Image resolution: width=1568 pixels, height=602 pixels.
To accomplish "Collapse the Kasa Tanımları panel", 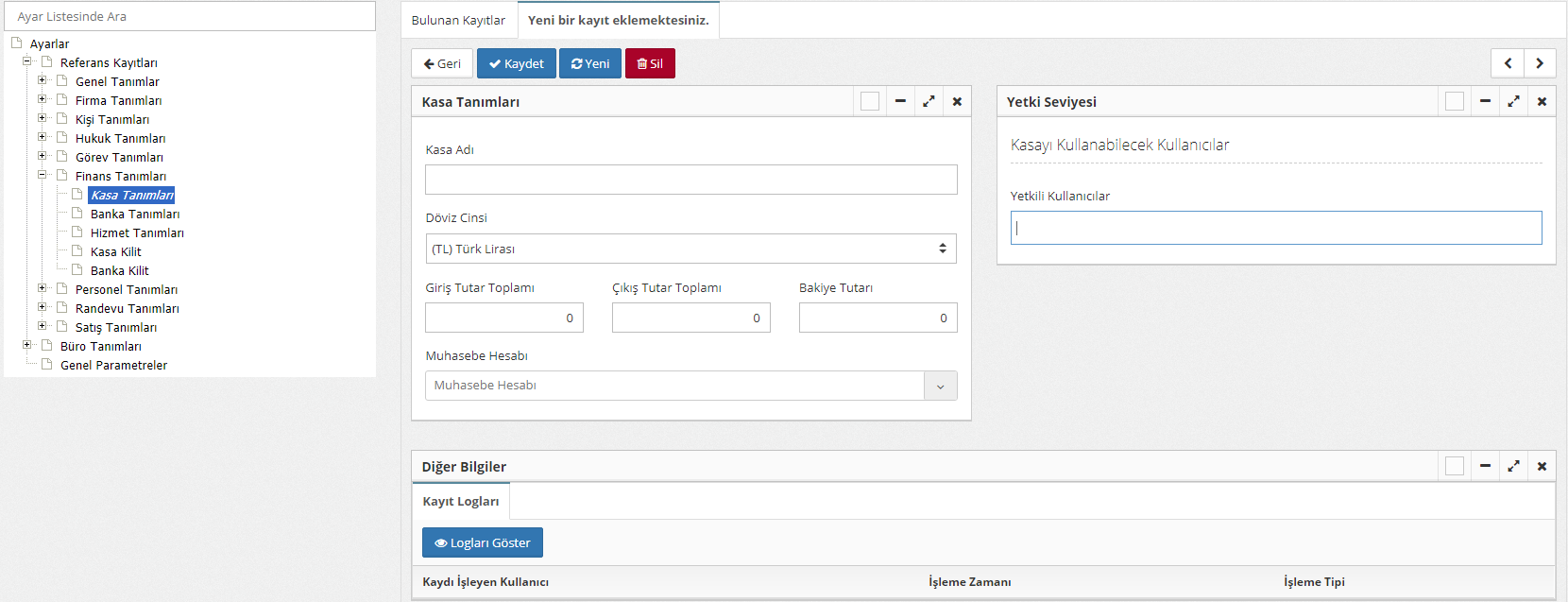I will [x=900, y=101].
